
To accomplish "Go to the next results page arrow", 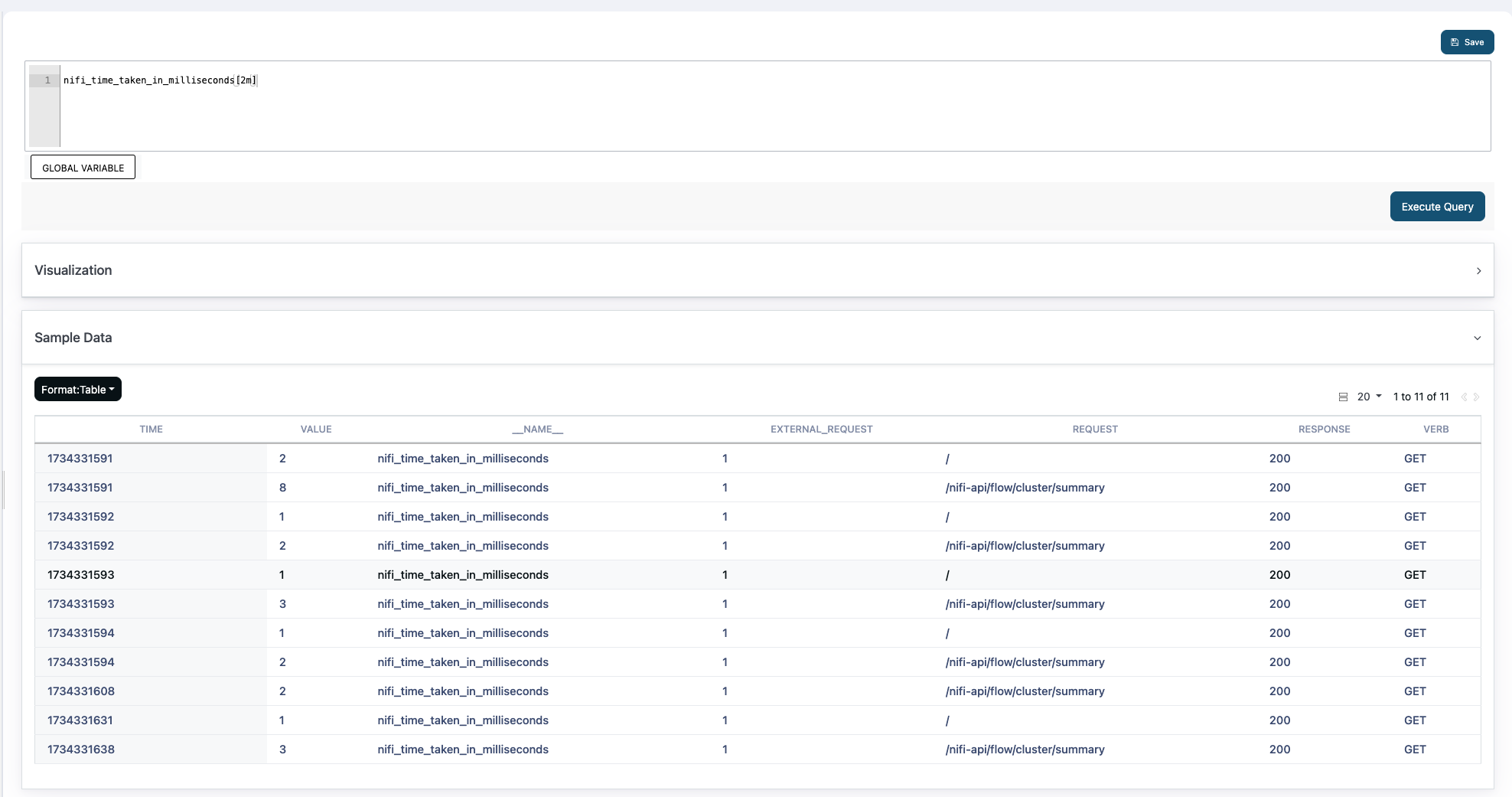I will (x=1477, y=397).
